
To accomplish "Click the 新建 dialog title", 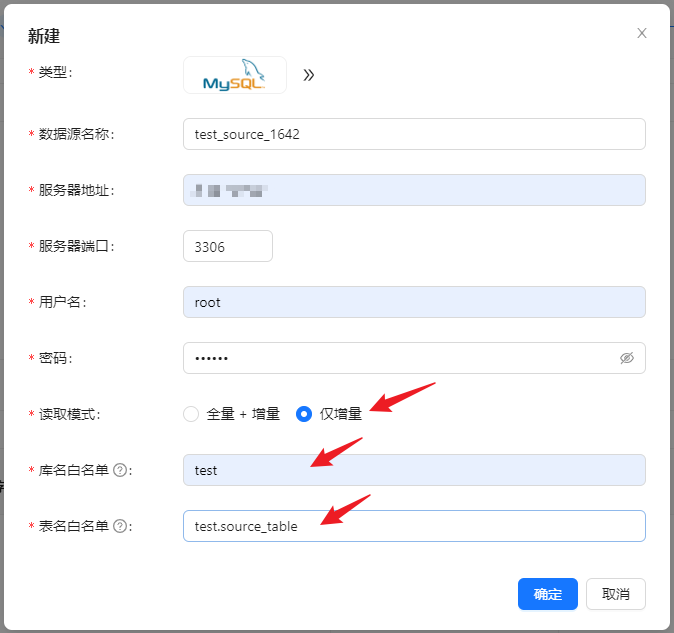I will [44, 36].
